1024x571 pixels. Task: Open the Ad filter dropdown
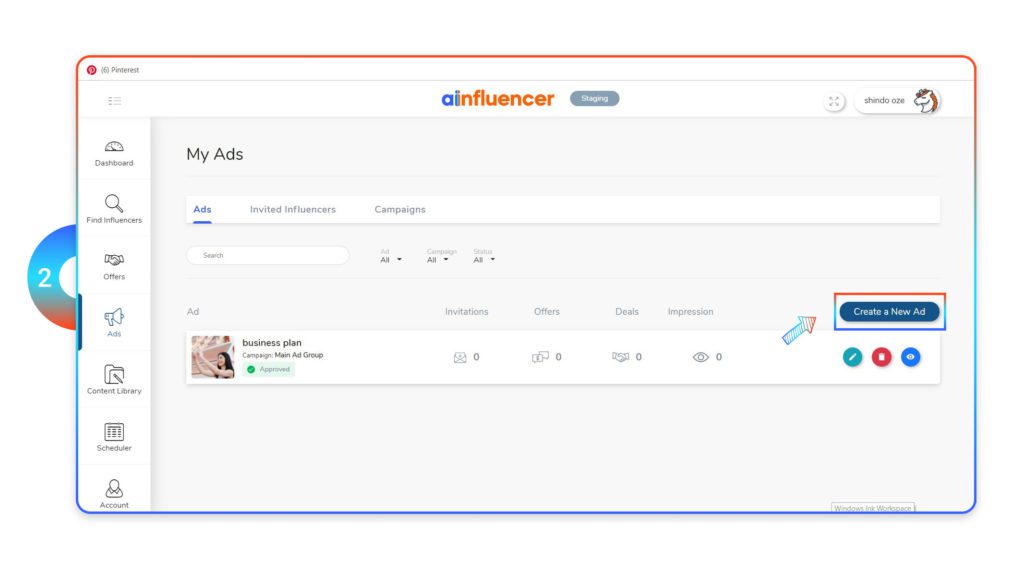391,256
